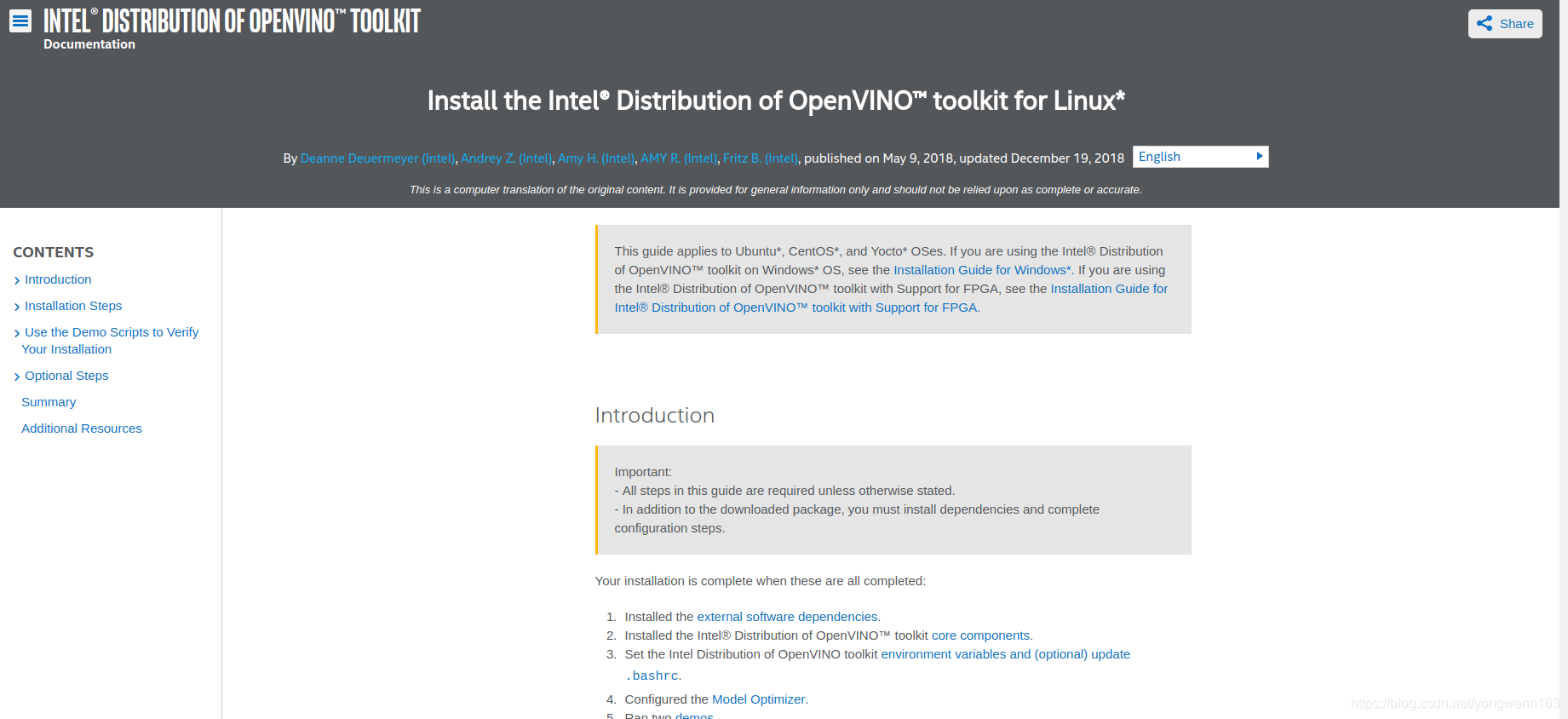
Task: Open Use the Demo Scripts to Verify section
Action: click(x=110, y=341)
